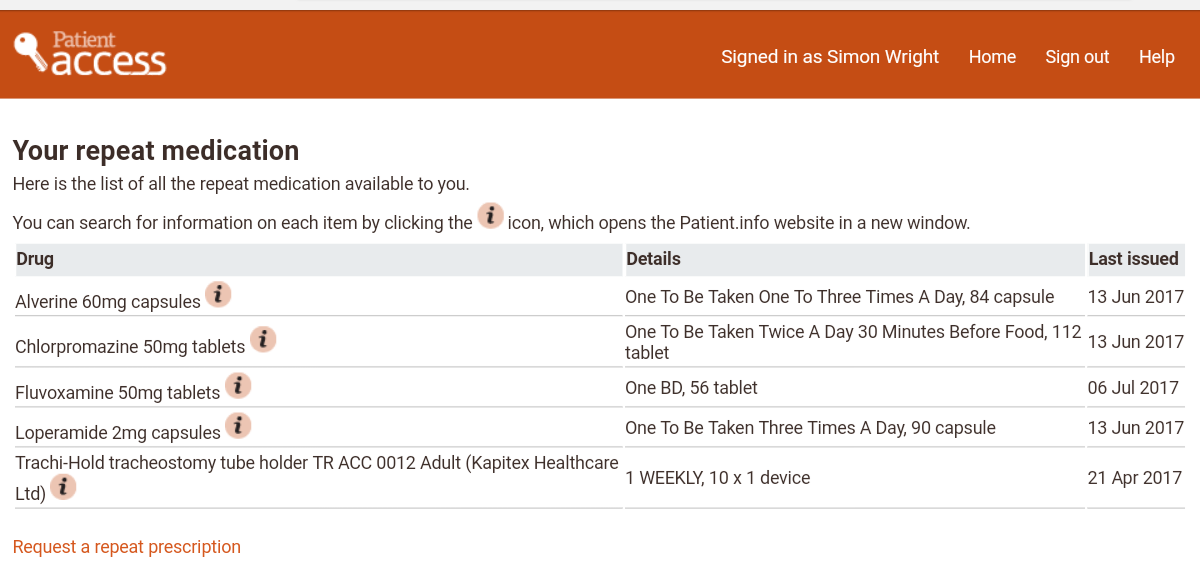Click the 'Your repeat medication' heading
1200x585 pixels.
156,151
